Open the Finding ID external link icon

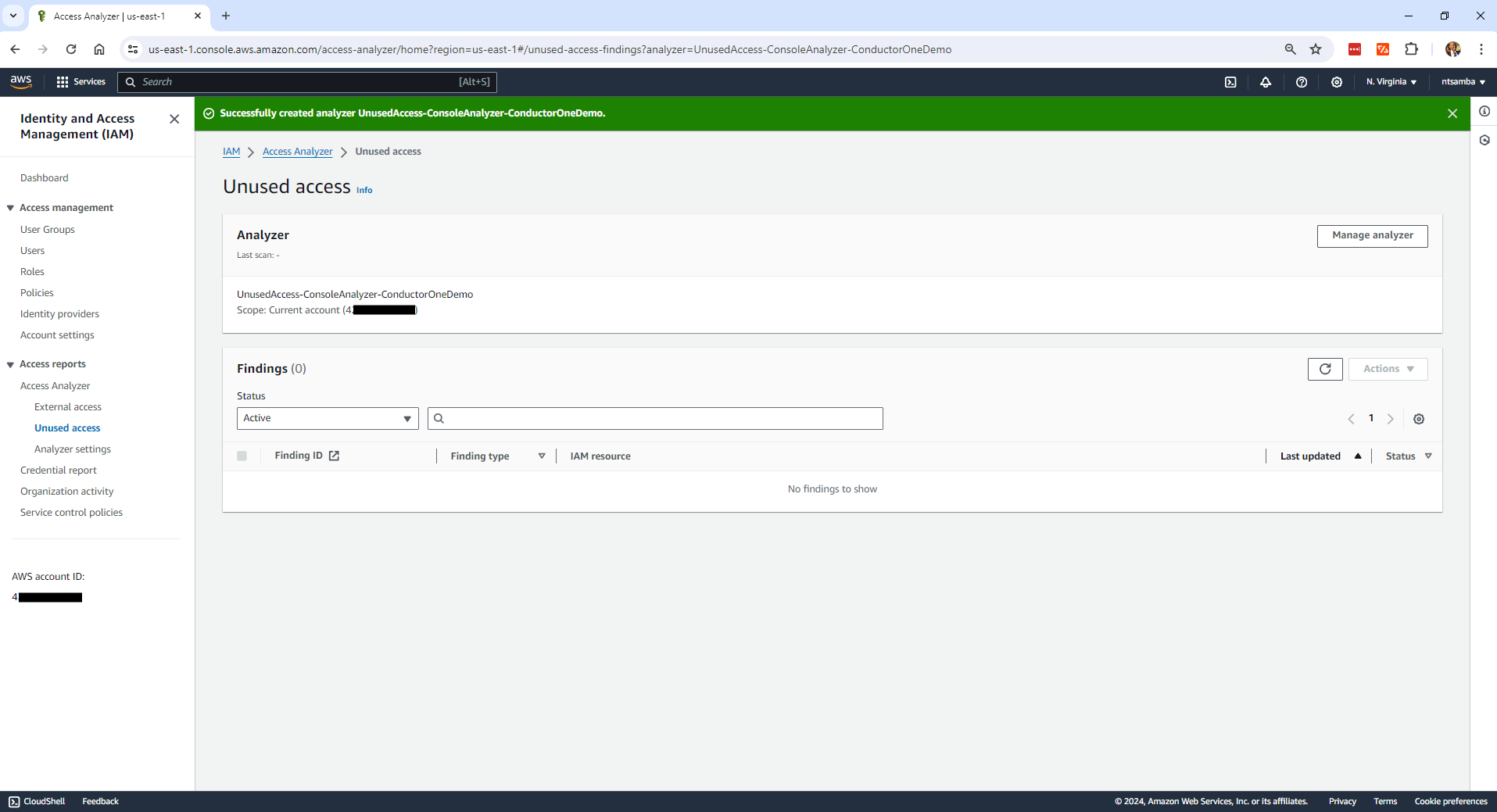click(334, 455)
